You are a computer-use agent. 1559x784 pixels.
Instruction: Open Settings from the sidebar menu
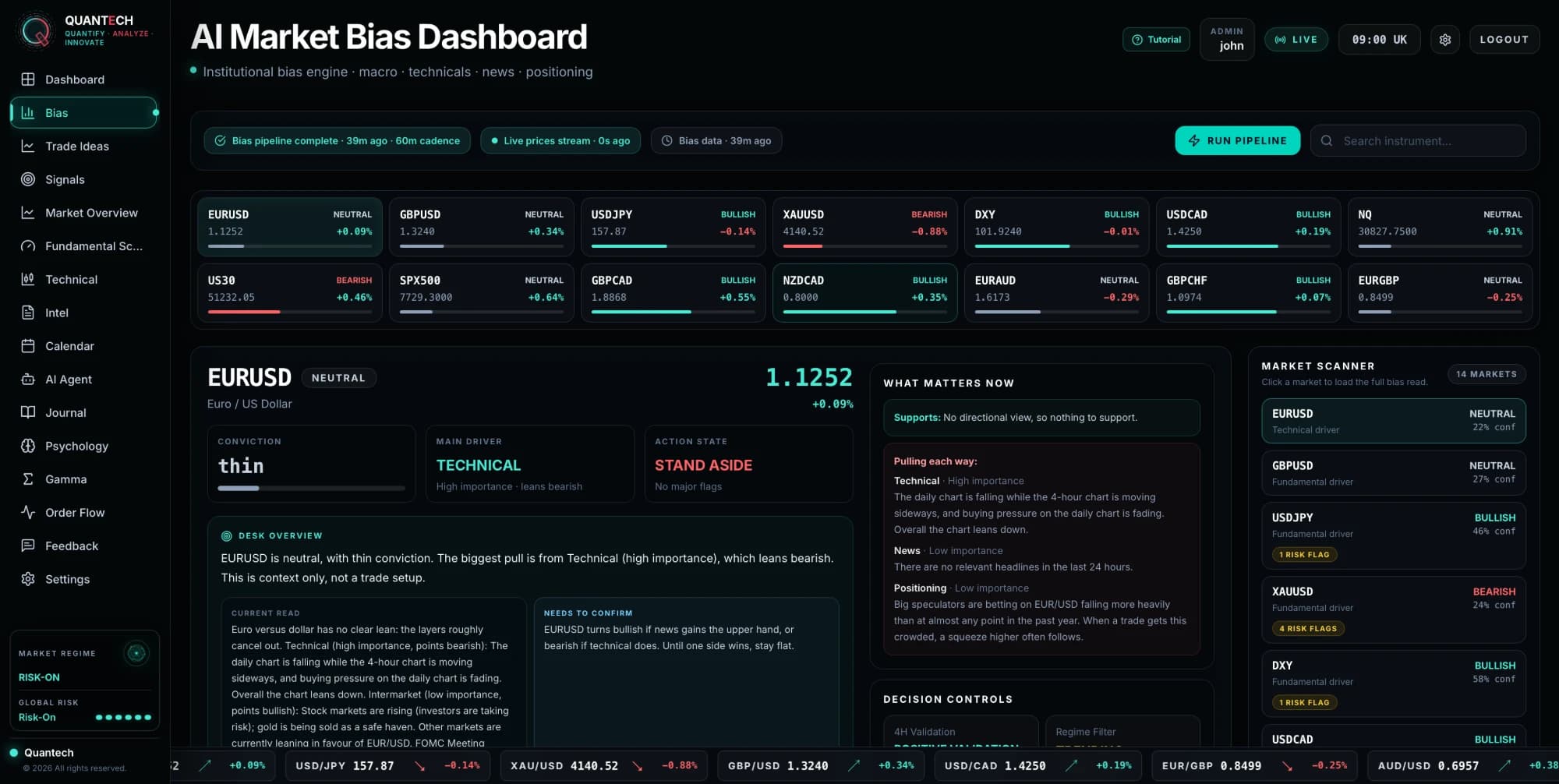pyautogui.click(x=83, y=579)
